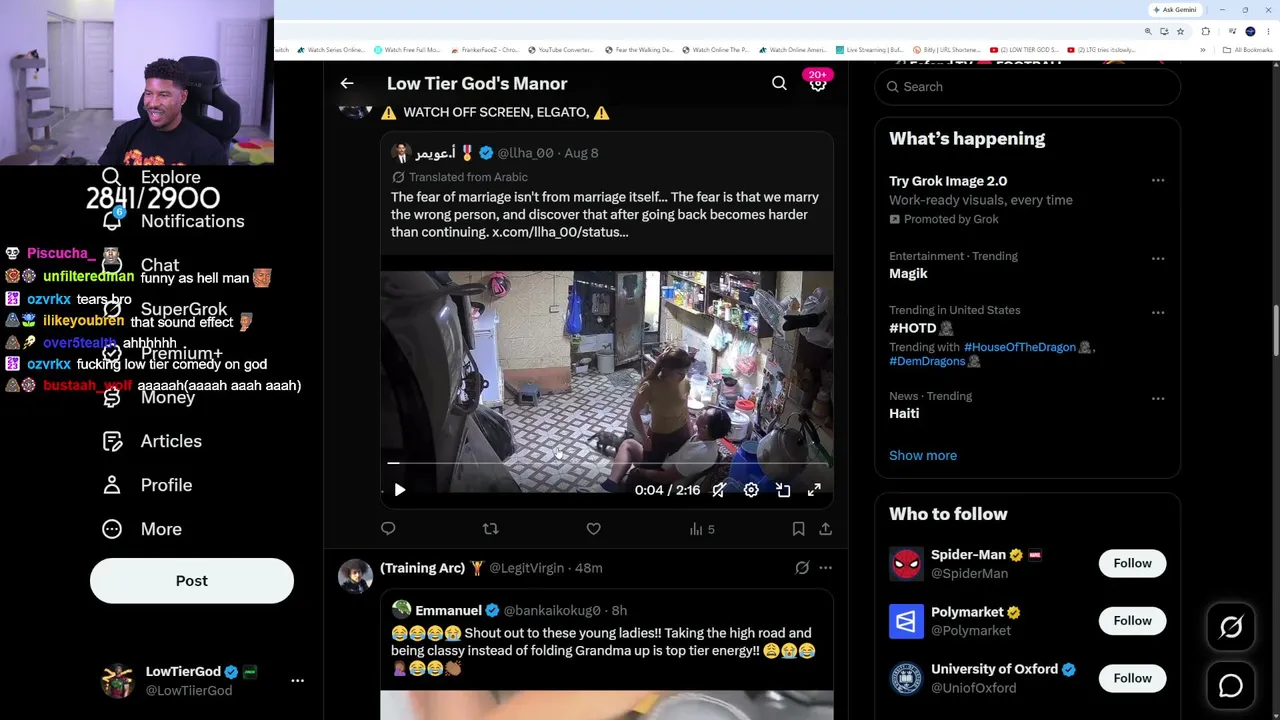Play the video in the post
This screenshot has width=1280, height=720.
(x=400, y=490)
